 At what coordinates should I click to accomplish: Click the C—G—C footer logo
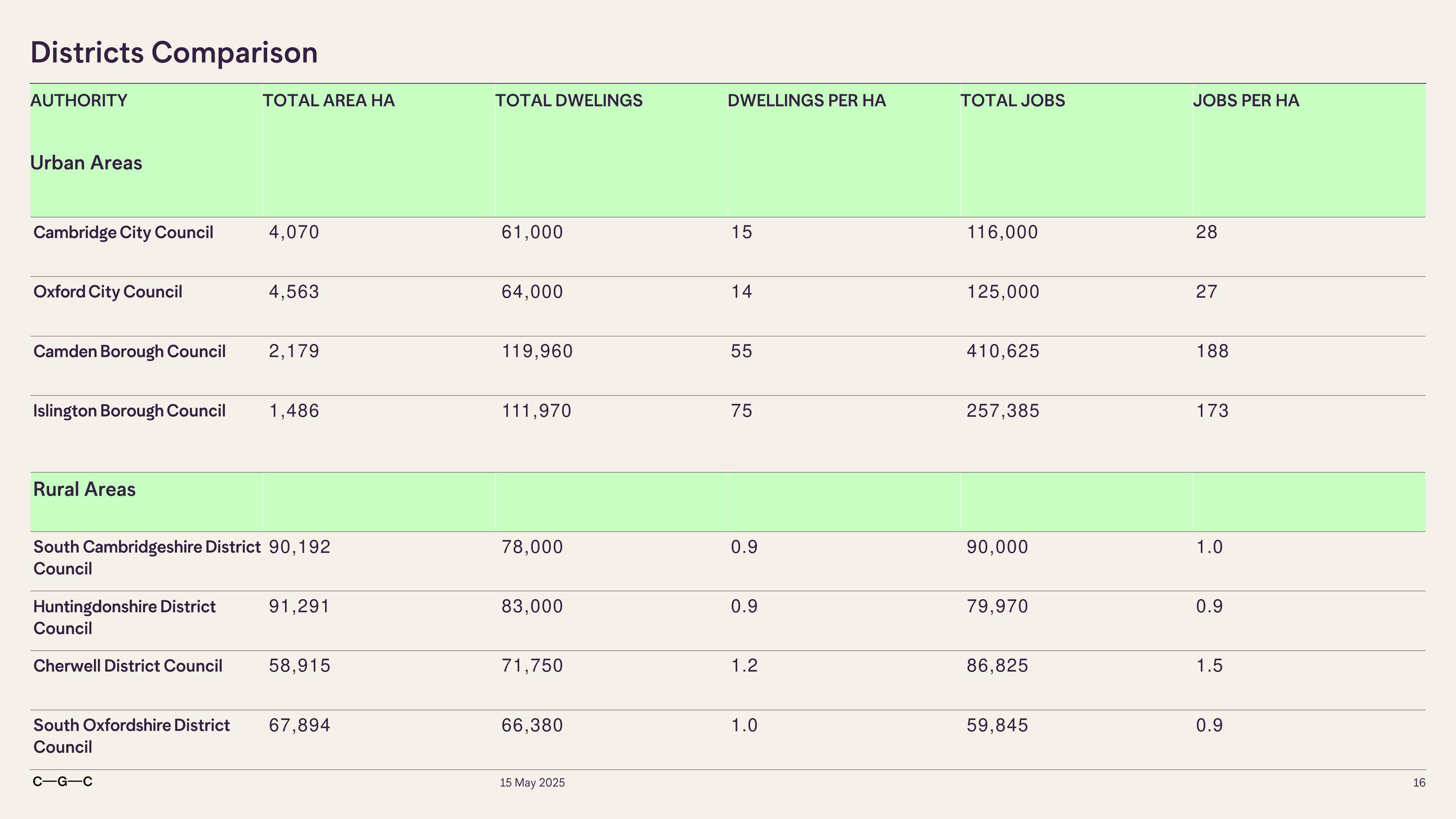click(x=63, y=782)
